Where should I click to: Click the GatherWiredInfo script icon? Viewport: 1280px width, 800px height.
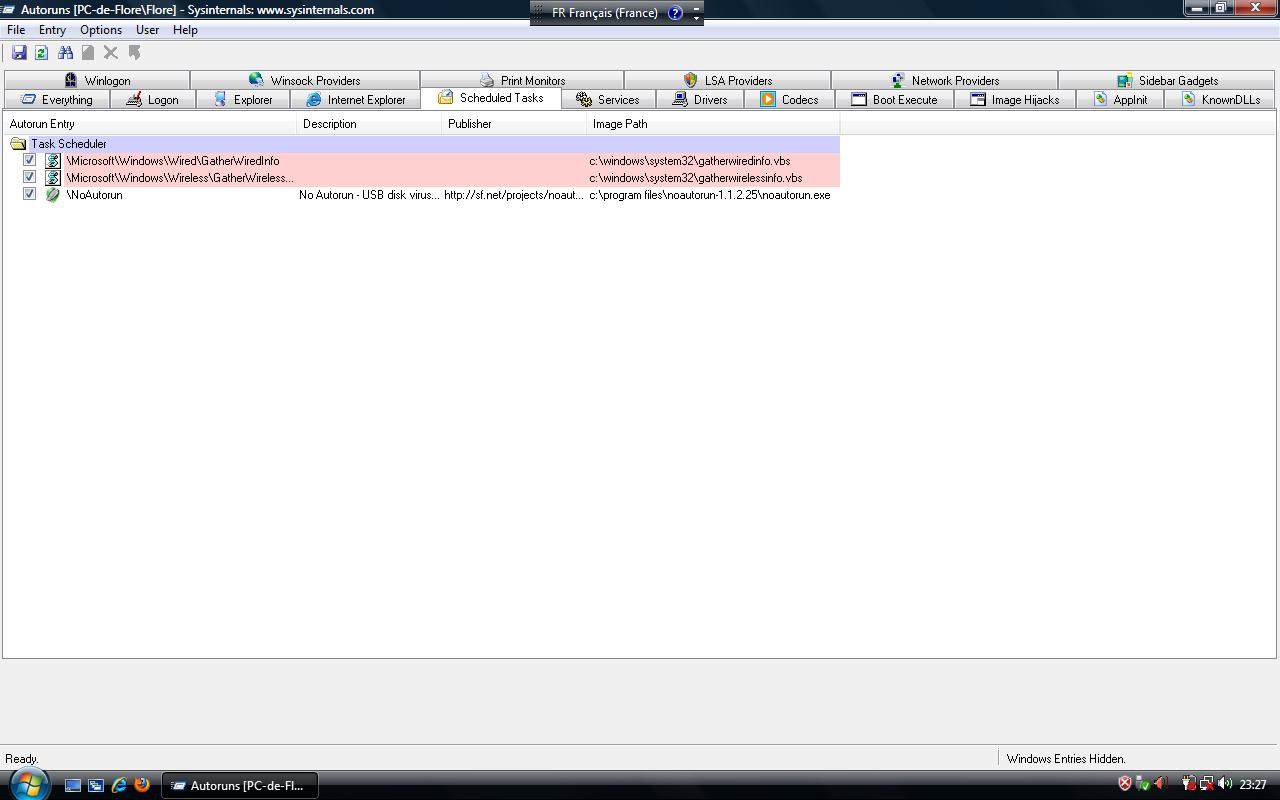pos(53,161)
